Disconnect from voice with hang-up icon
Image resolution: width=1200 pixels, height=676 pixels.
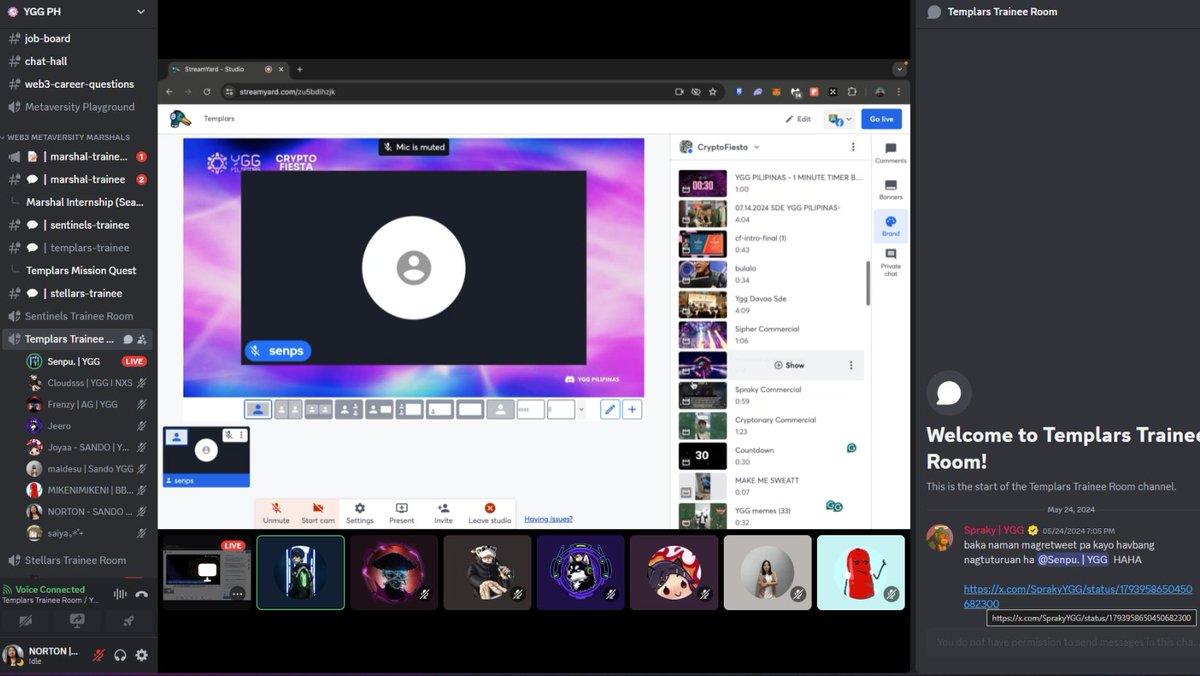pos(142,594)
